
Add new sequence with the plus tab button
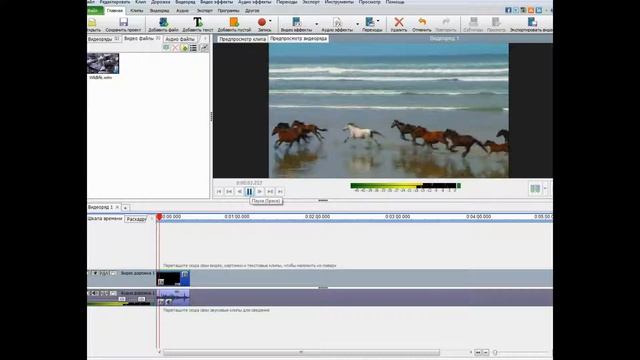pos(125,208)
